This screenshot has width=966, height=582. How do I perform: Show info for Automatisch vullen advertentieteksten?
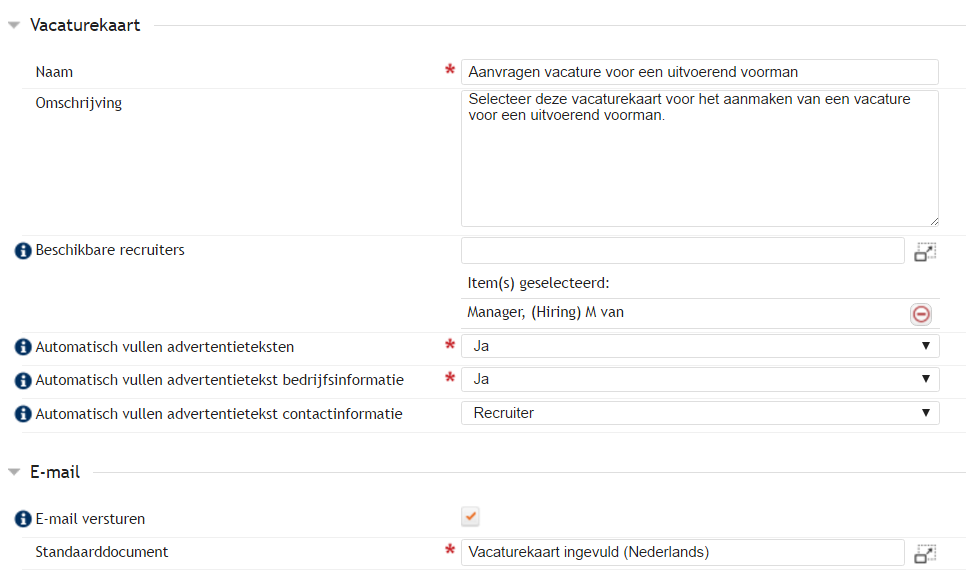(x=23, y=347)
